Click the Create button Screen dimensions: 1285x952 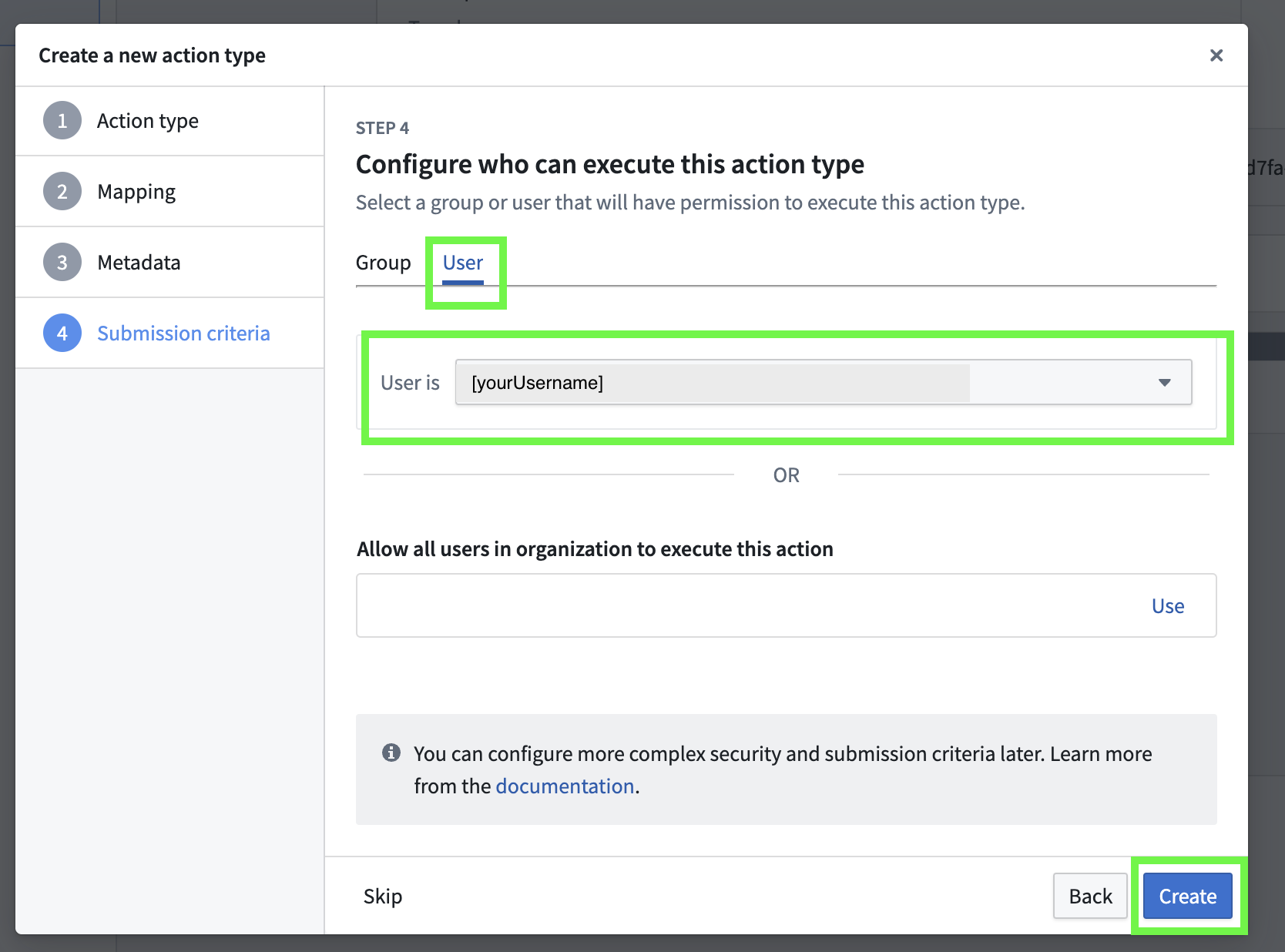tap(1187, 896)
